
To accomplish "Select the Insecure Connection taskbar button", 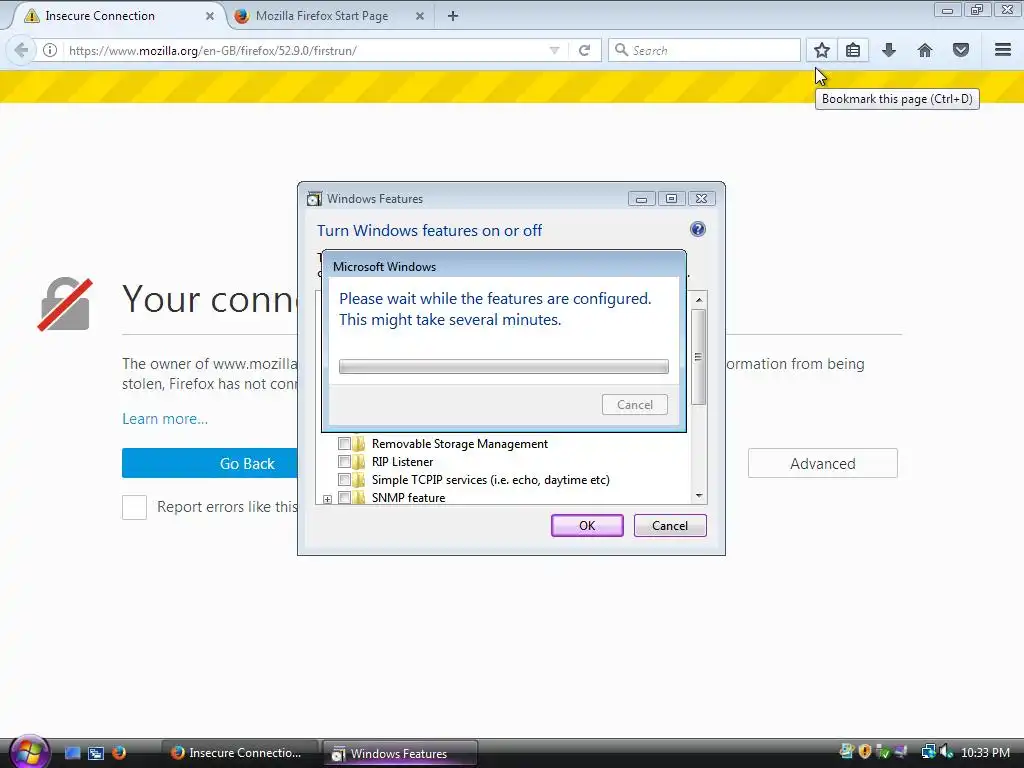I will (x=239, y=753).
